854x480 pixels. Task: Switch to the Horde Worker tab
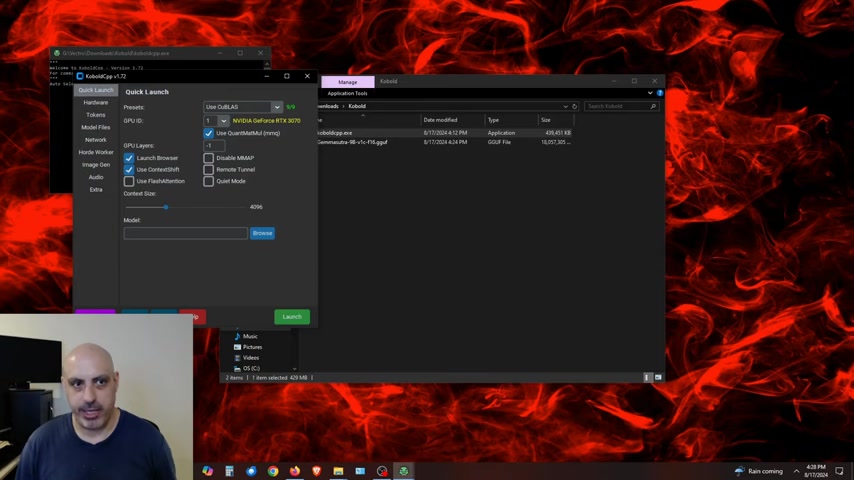(96, 153)
